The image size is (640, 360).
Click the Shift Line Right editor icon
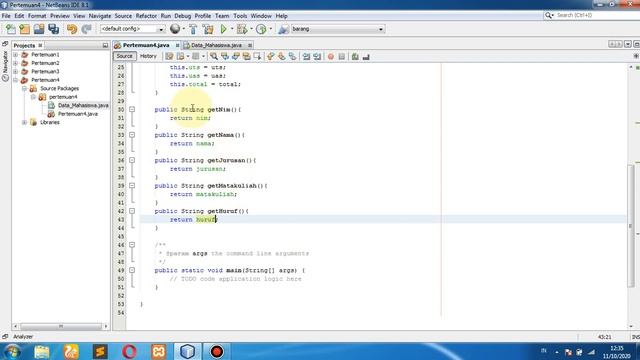point(317,56)
